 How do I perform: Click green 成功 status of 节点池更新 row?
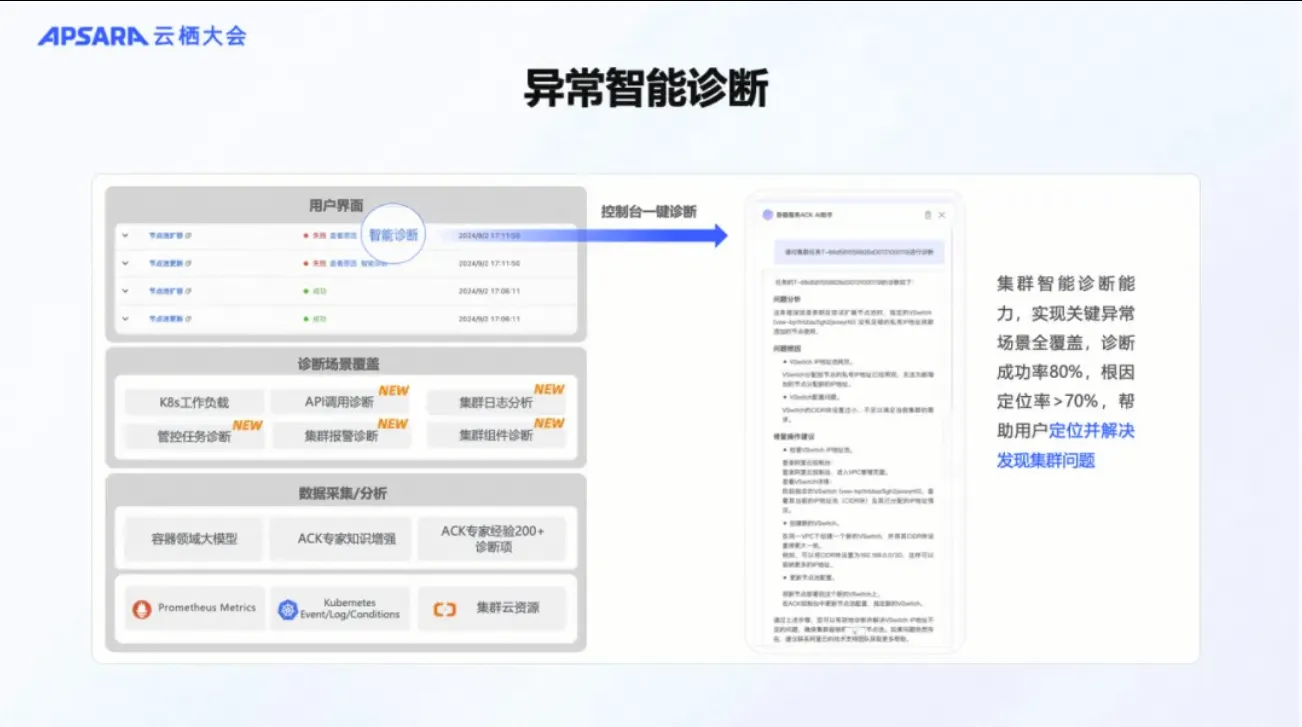(x=319, y=319)
